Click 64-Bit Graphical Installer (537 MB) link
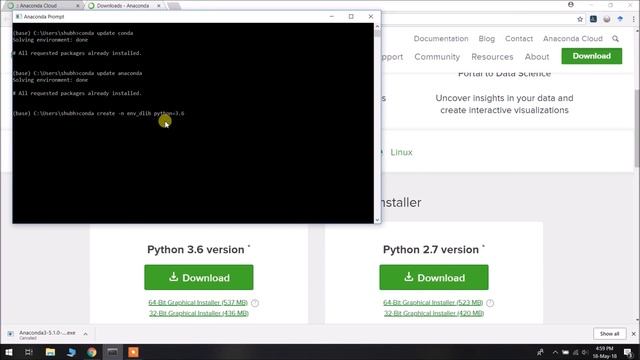 198,302
